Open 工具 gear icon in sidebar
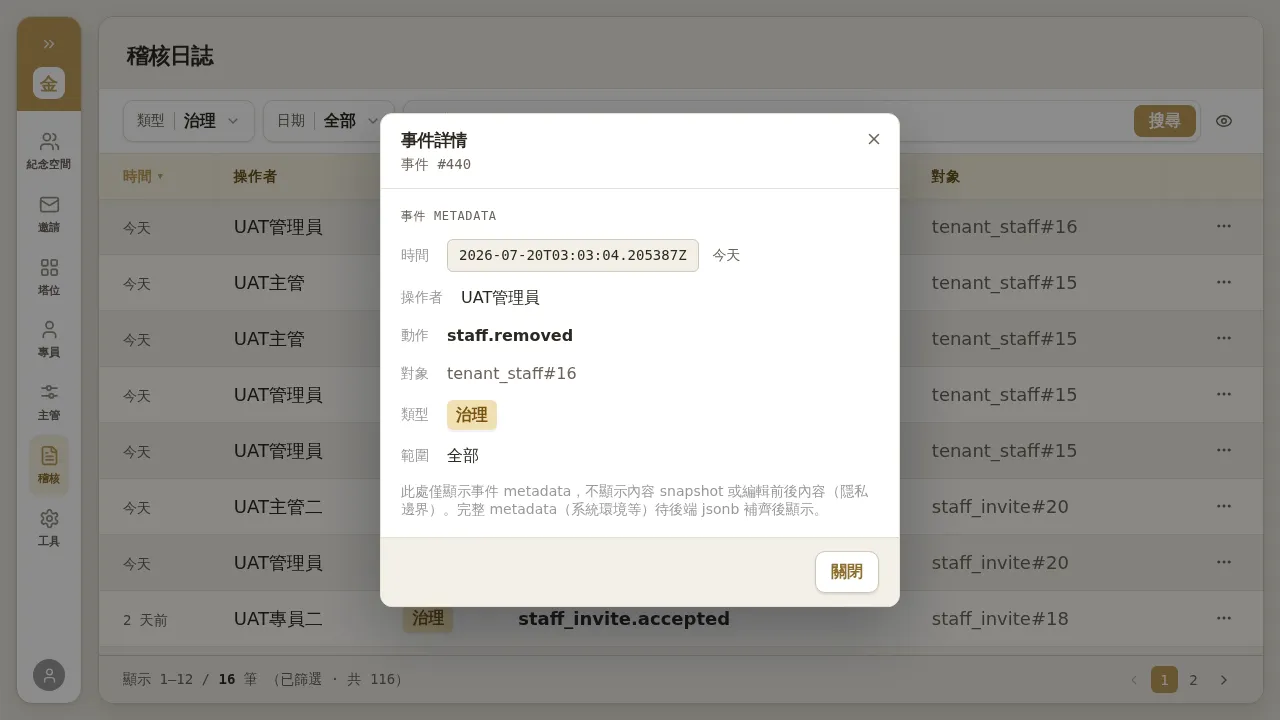 pyautogui.click(x=49, y=528)
